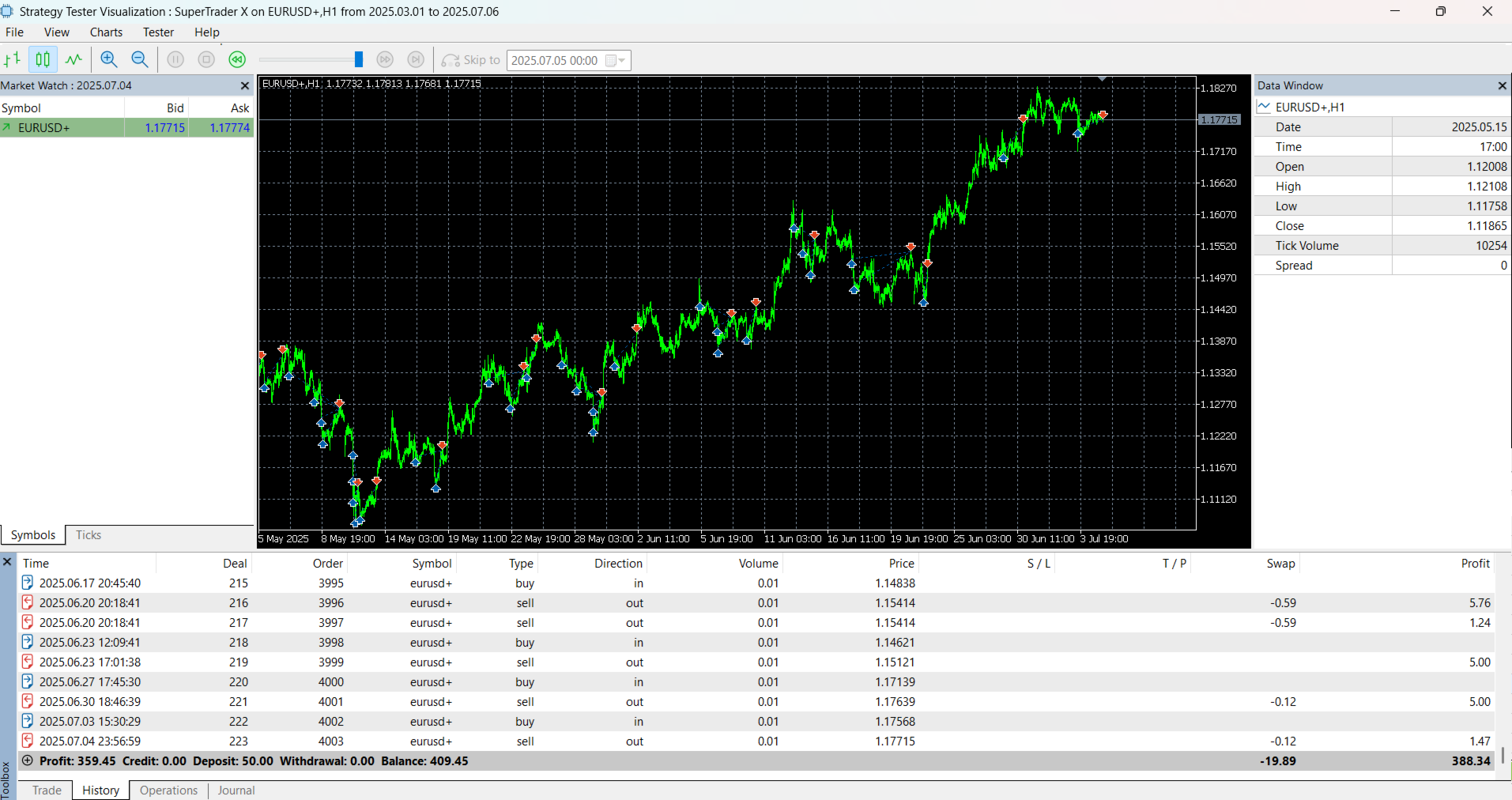Switch chart to bar chart mode
The width and height of the screenshot is (1512, 800).
(13, 59)
